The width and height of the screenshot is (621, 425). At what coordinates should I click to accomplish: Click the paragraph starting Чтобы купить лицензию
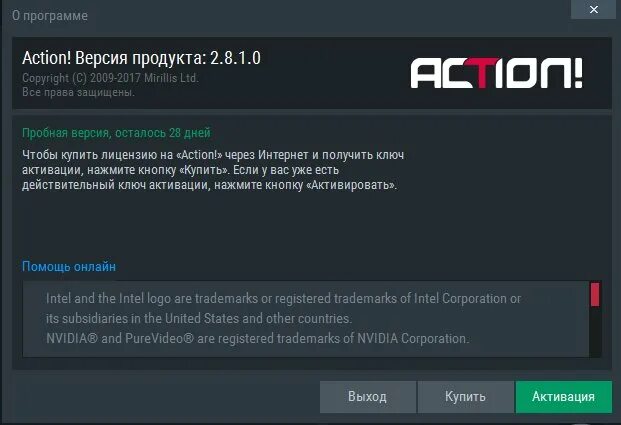(213, 170)
